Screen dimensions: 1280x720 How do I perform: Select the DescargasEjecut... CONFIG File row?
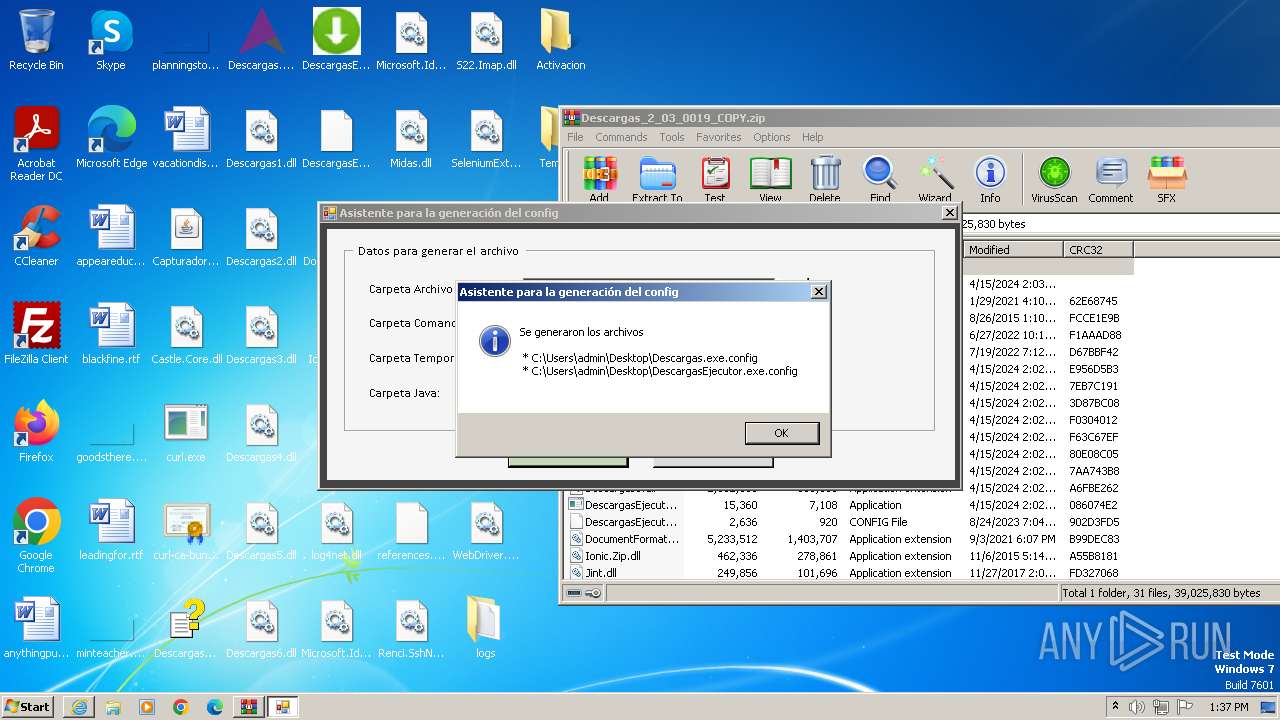click(850, 522)
